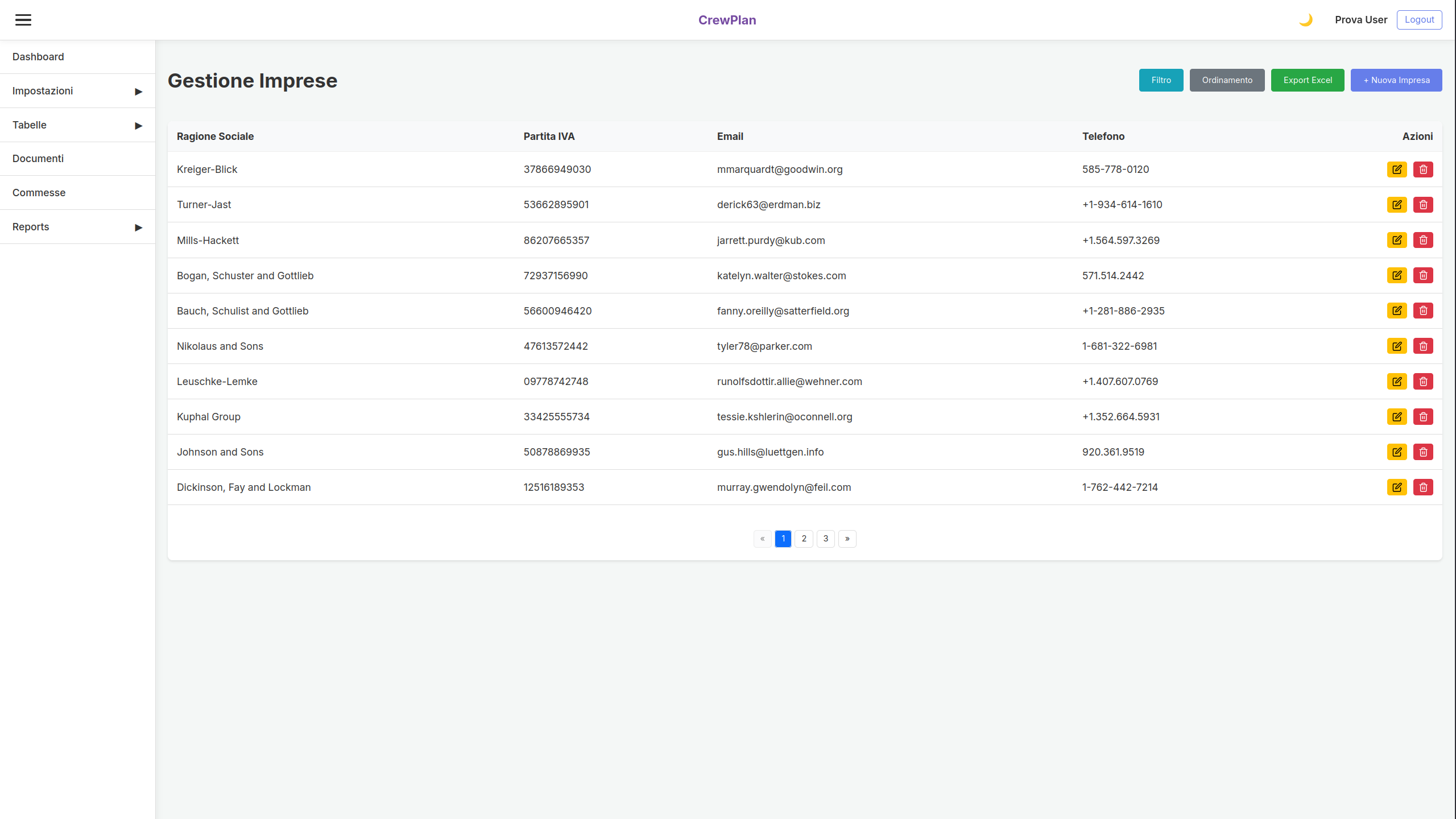Go to pagination page 2
The width and height of the screenshot is (1456, 819).
pos(804,539)
